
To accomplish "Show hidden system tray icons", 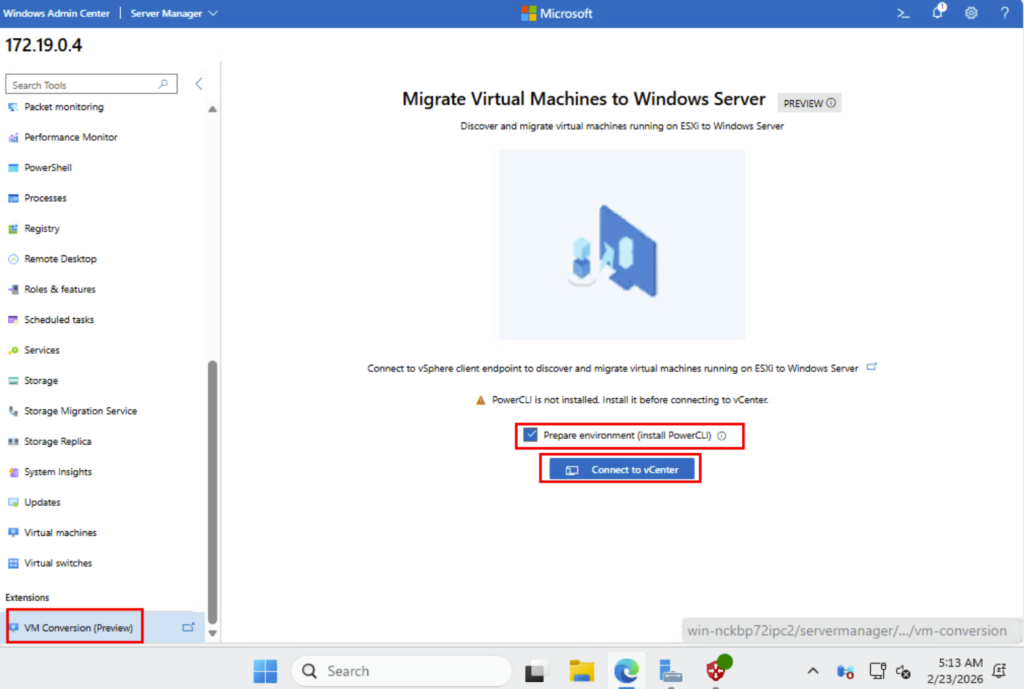I will (812, 671).
